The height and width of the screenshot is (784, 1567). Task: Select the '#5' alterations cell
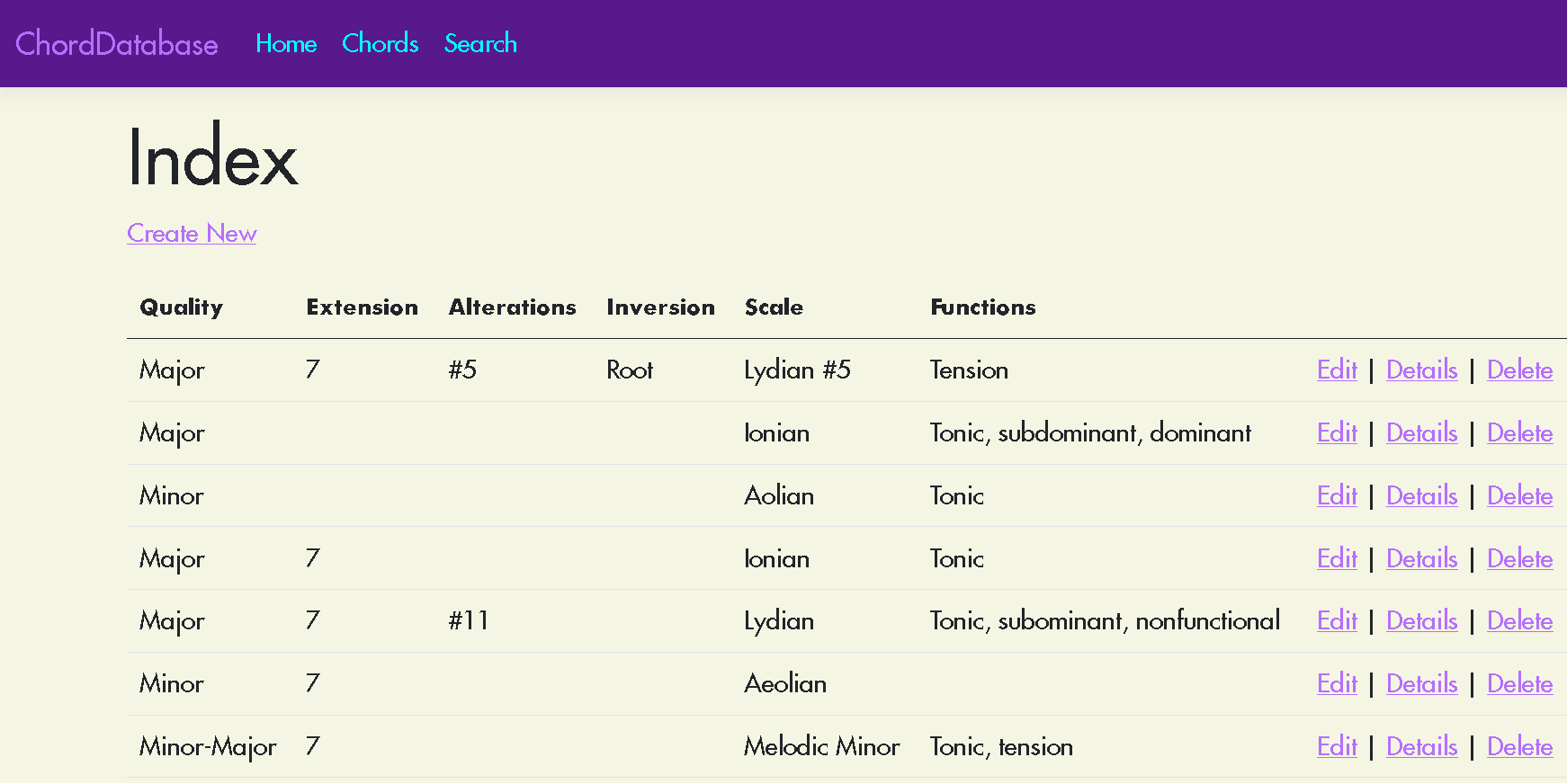pyautogui.click(x=462, y=370)
